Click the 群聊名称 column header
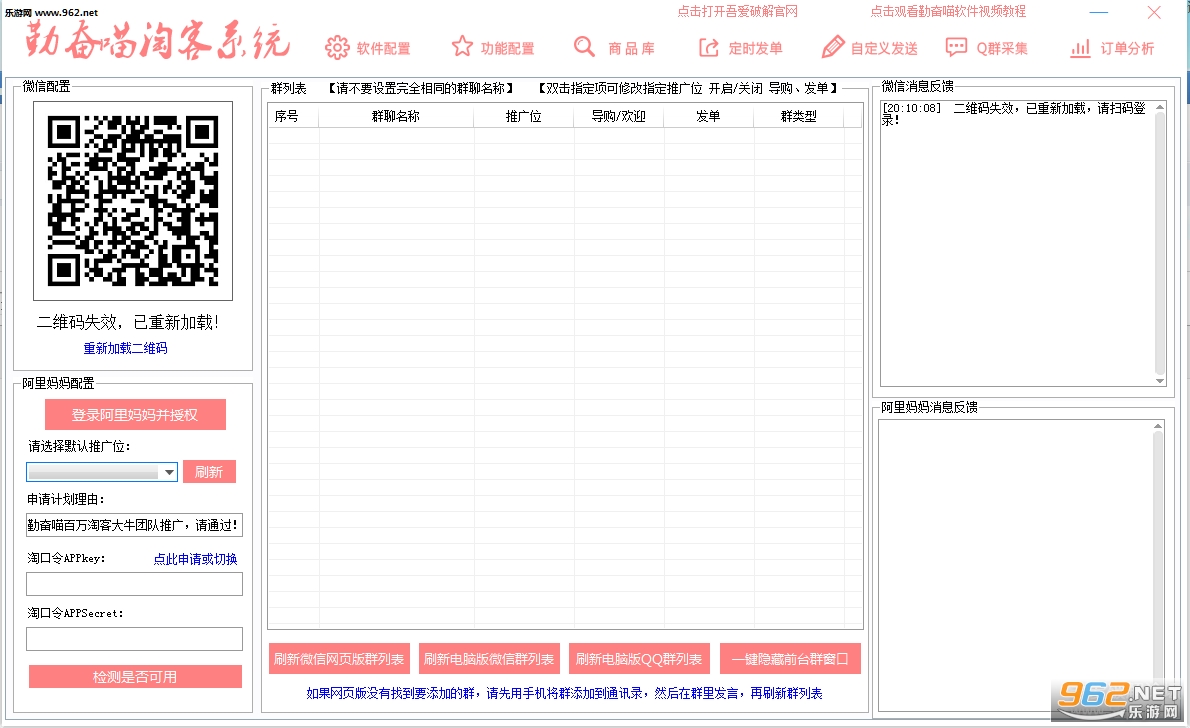This screenshot has height=728, width=1190. coord(395,116)
